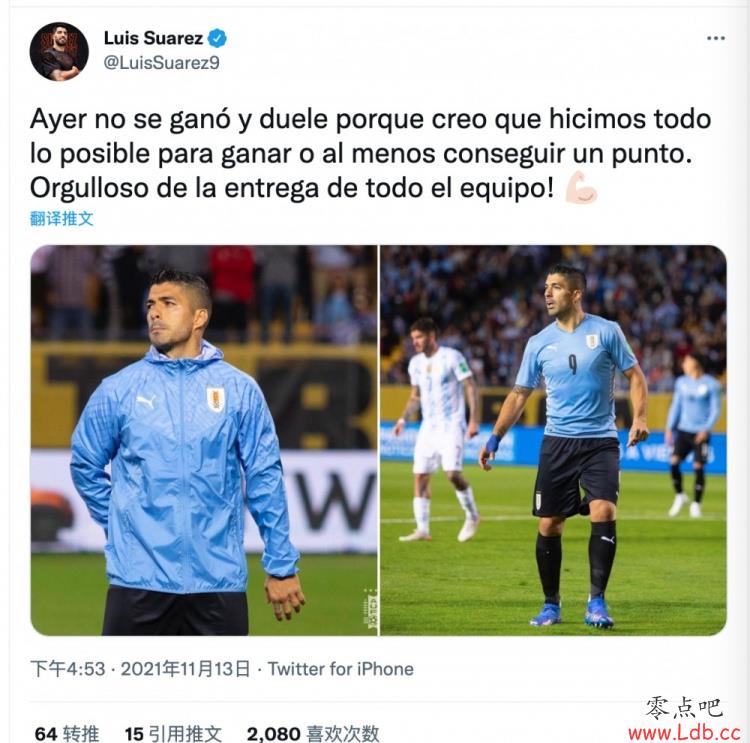Viewport: 750px width, 743px height.
Task: Open the three-dot more options menu
Action: [716, 38]
